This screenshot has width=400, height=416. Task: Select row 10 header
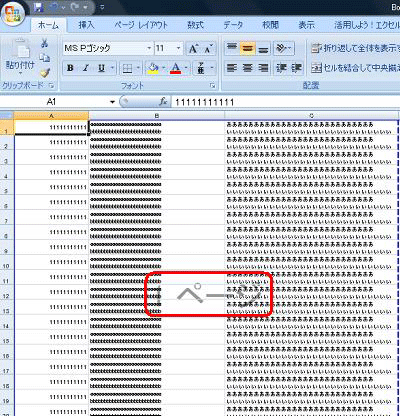[x=7, y=262]
